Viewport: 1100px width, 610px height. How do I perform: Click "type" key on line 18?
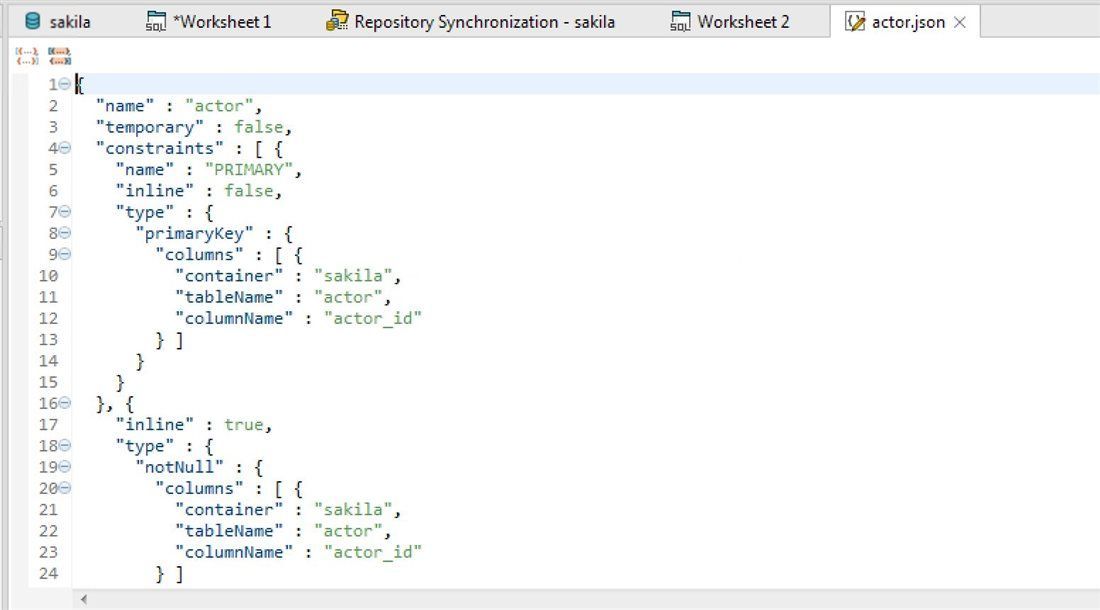tap(145, 446)
